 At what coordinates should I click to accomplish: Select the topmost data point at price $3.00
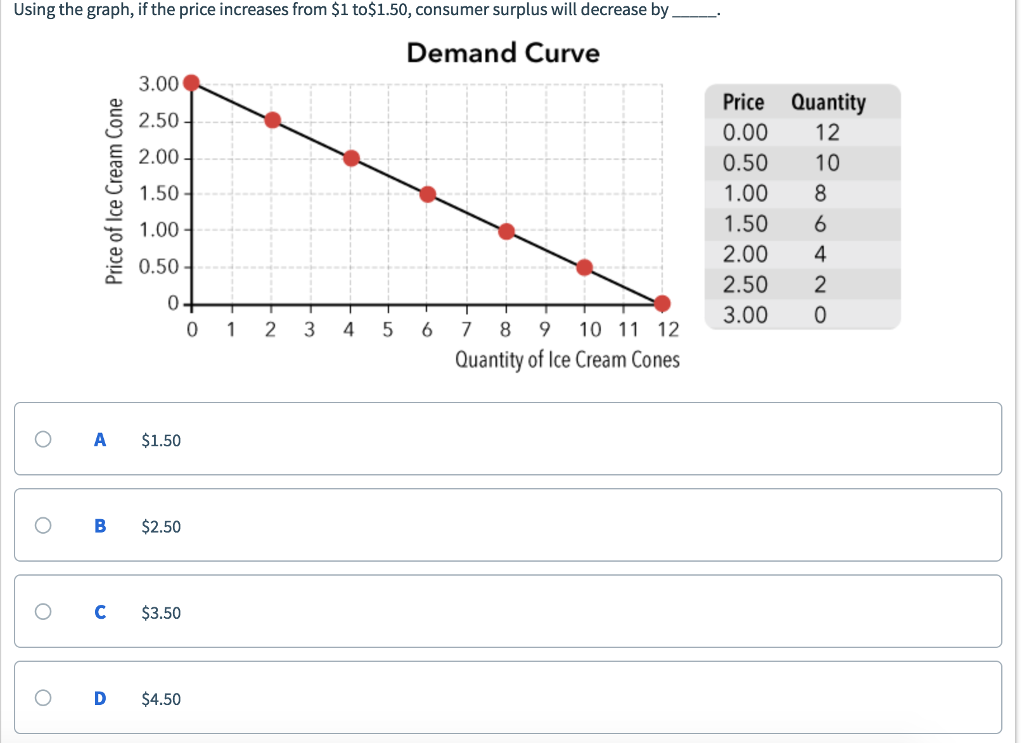190,83
